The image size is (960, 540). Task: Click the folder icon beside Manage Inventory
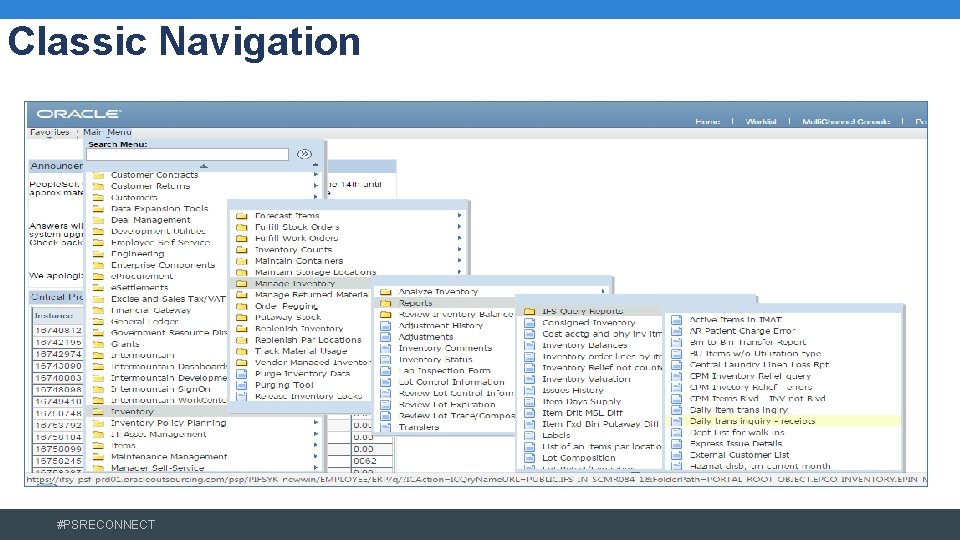[x=242, y=283]
